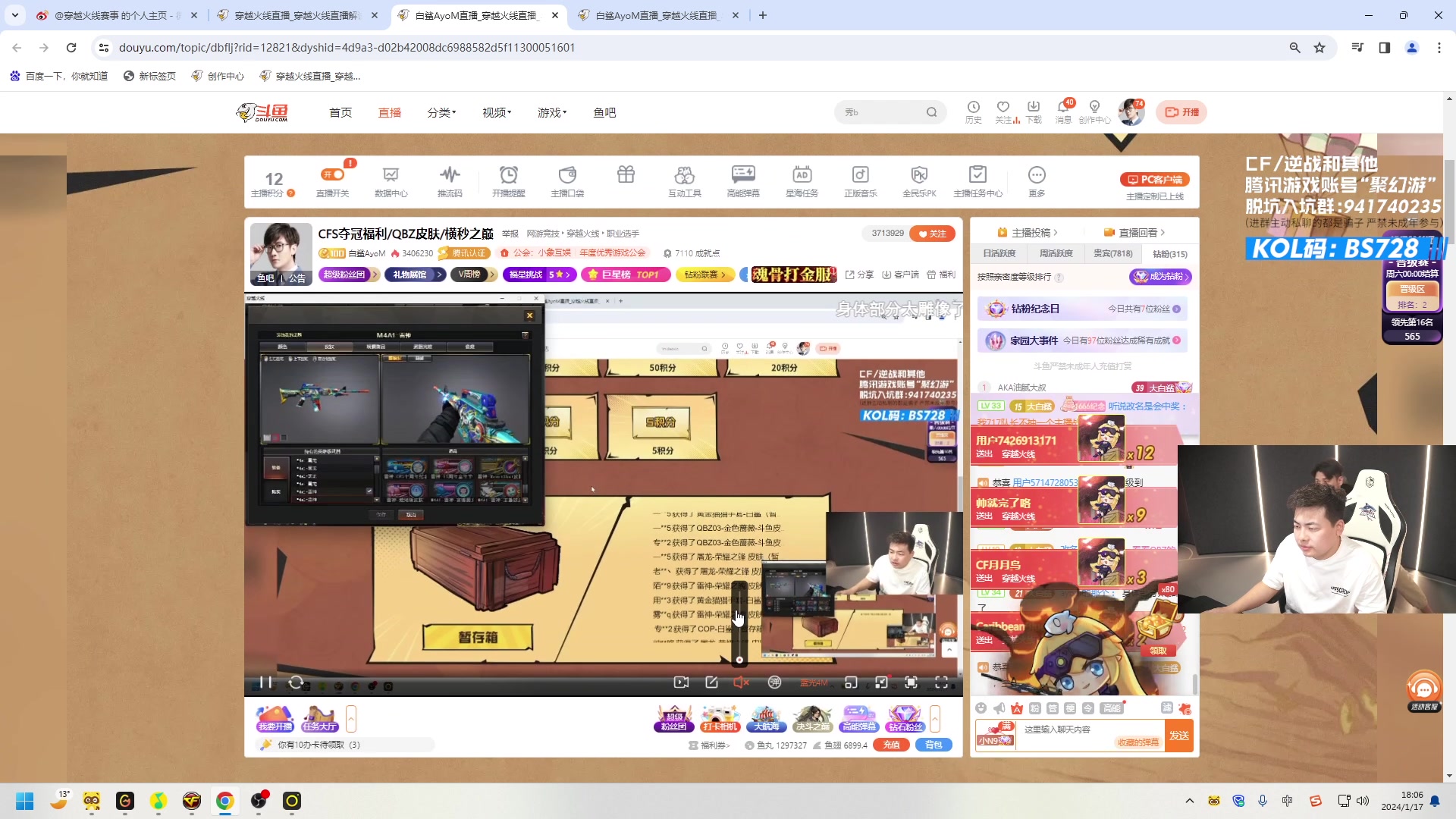Image resolution: width=1456 pixels, height=819 pixels.
Task: Click the chat input field
Action: pos(1088,736)
